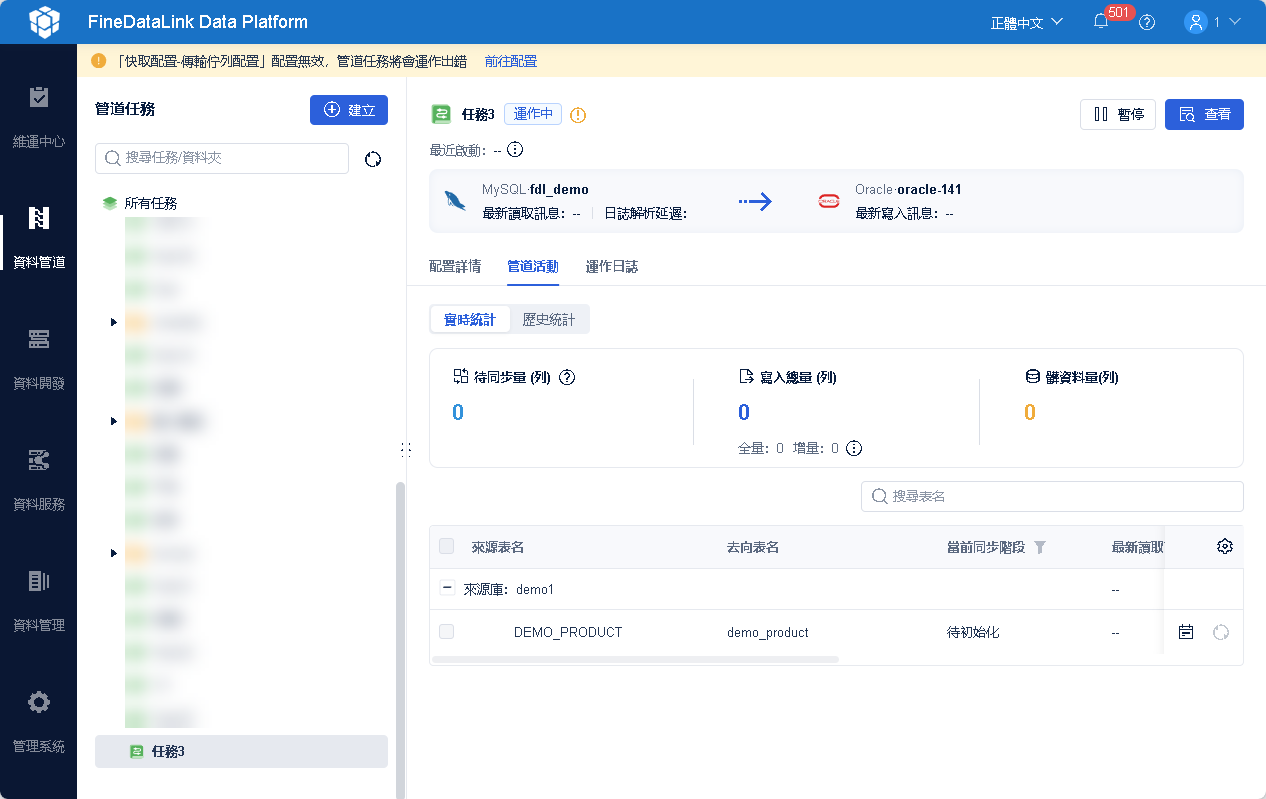This screenshot has width=1266, height=799.
Task: Focus the 搜尋表名 search field
Action: (1052, 496)
